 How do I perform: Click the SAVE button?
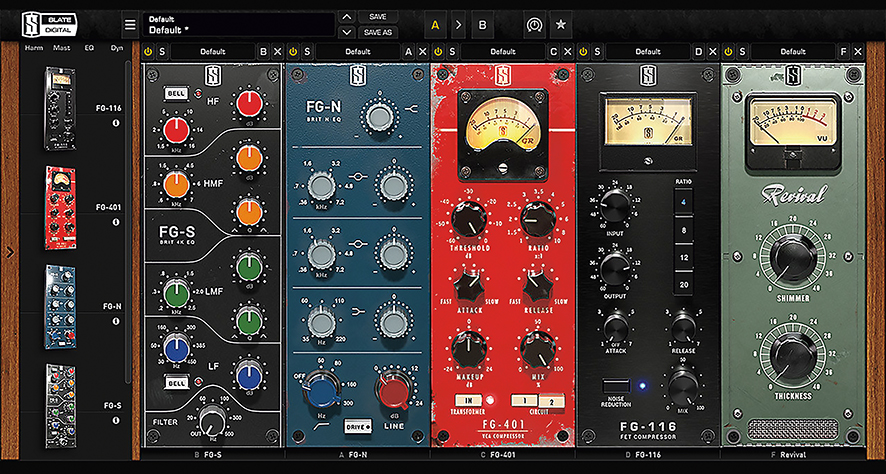[x=377, y=17]
